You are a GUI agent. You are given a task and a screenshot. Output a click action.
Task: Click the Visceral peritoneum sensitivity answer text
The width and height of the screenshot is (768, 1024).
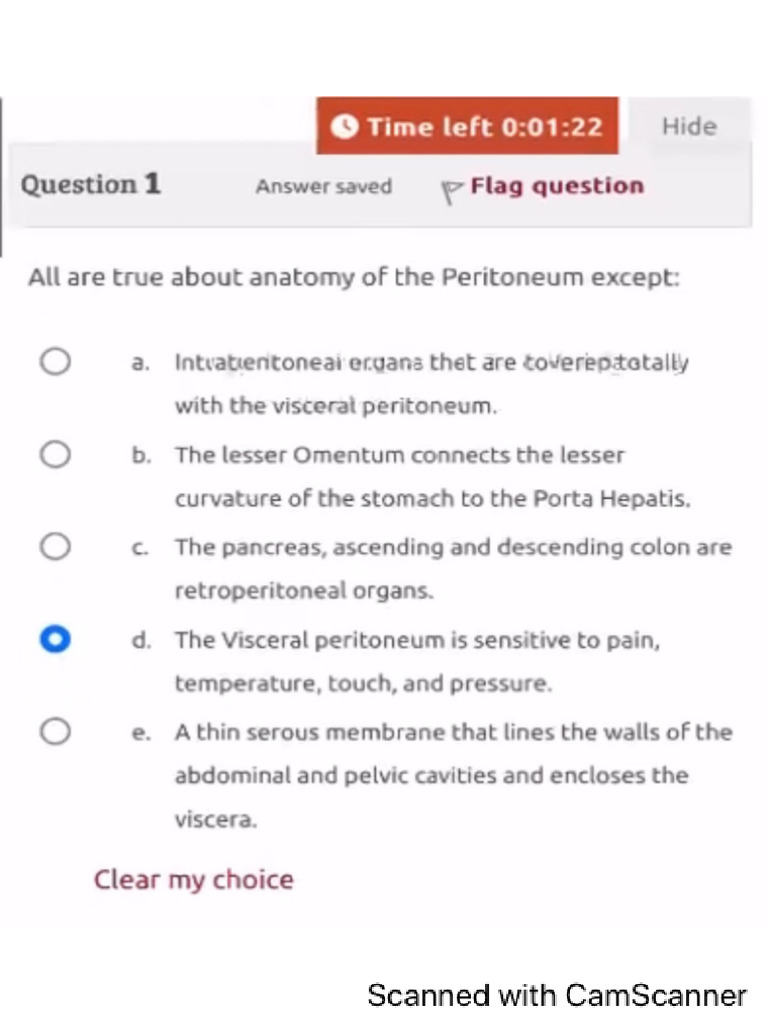[417, 662]
